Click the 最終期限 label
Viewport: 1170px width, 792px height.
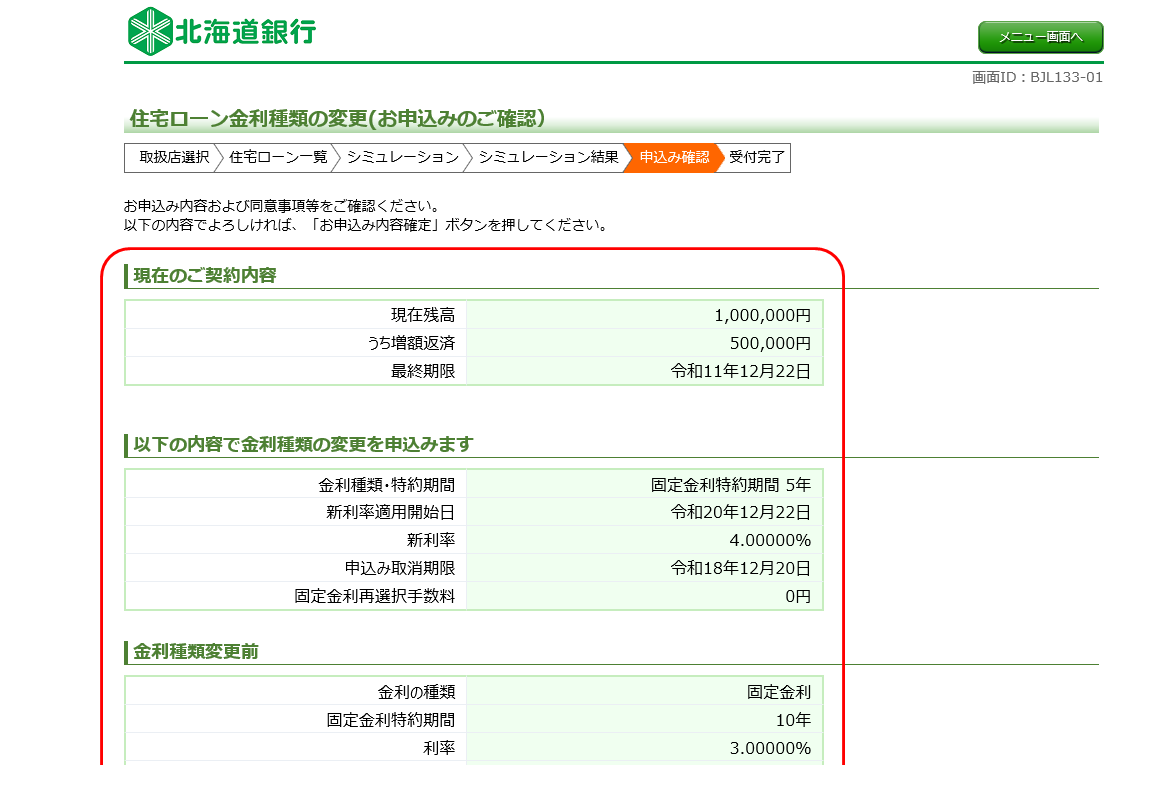[423, 371]
